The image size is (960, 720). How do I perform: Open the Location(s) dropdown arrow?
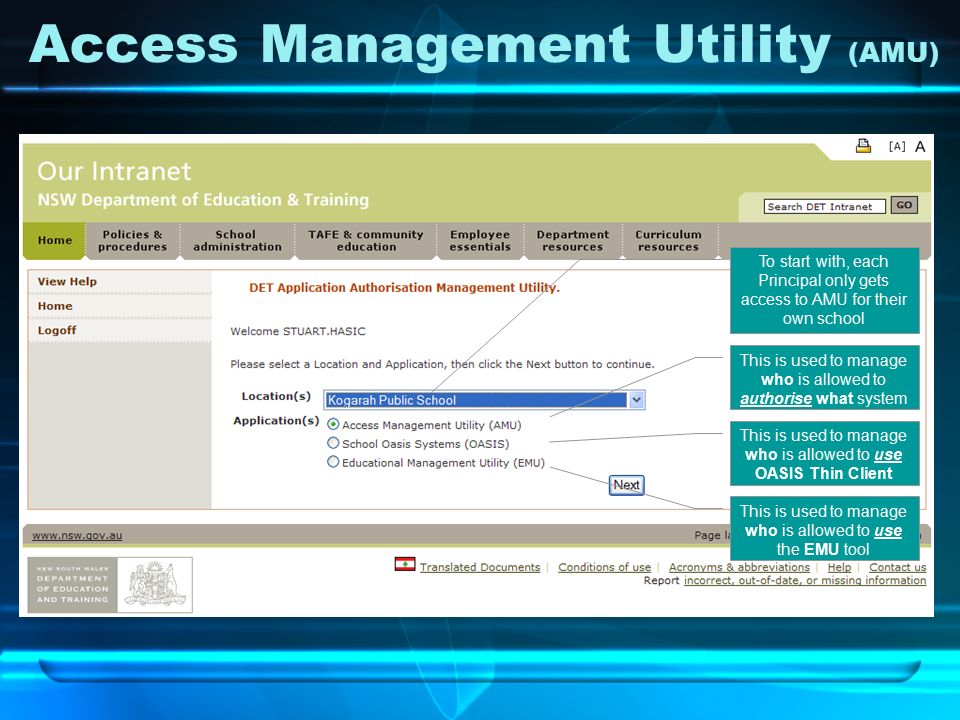click(x=637, y=400)
